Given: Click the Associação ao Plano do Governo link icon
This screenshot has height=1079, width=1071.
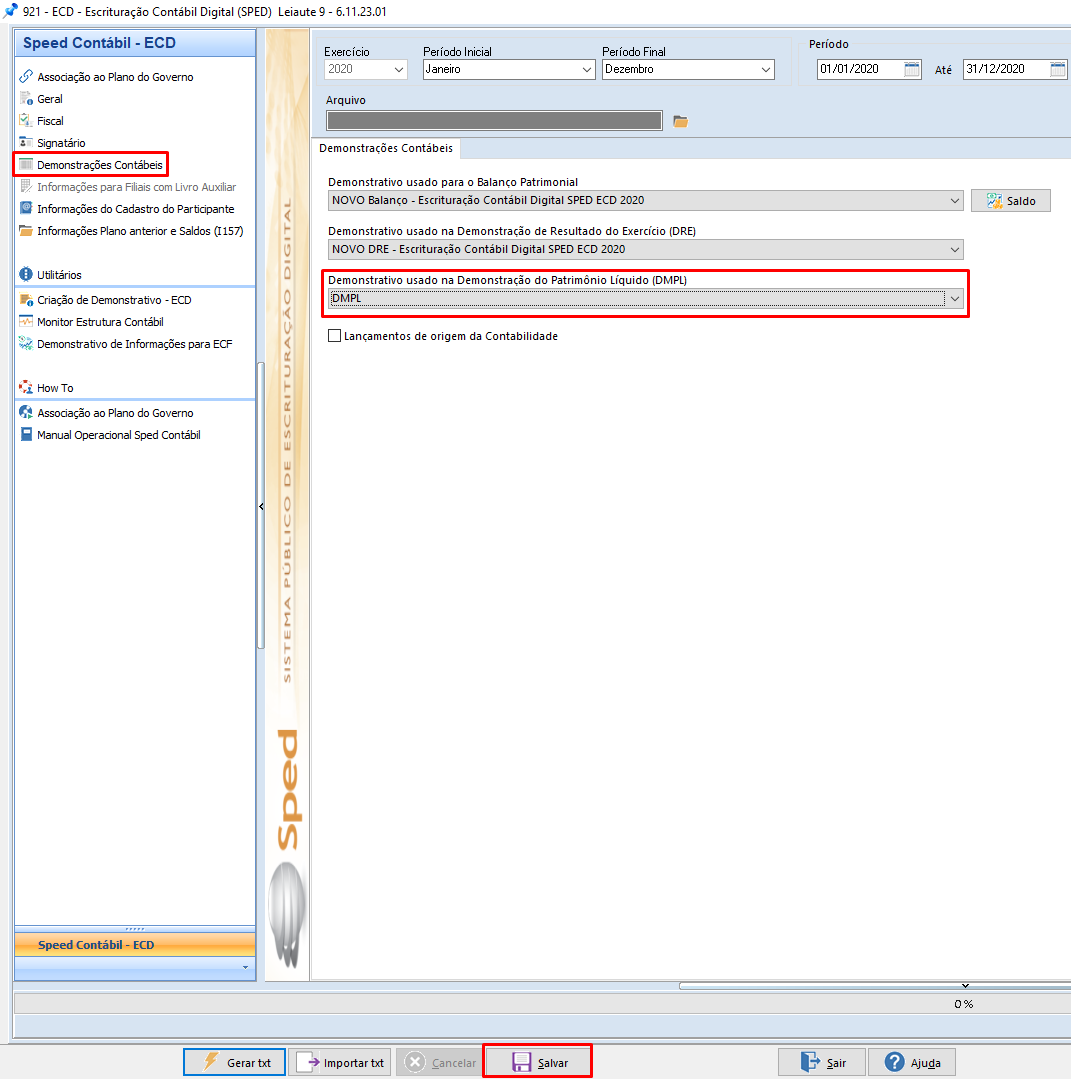Looking at the screenshot, I should tap(26, 76).
